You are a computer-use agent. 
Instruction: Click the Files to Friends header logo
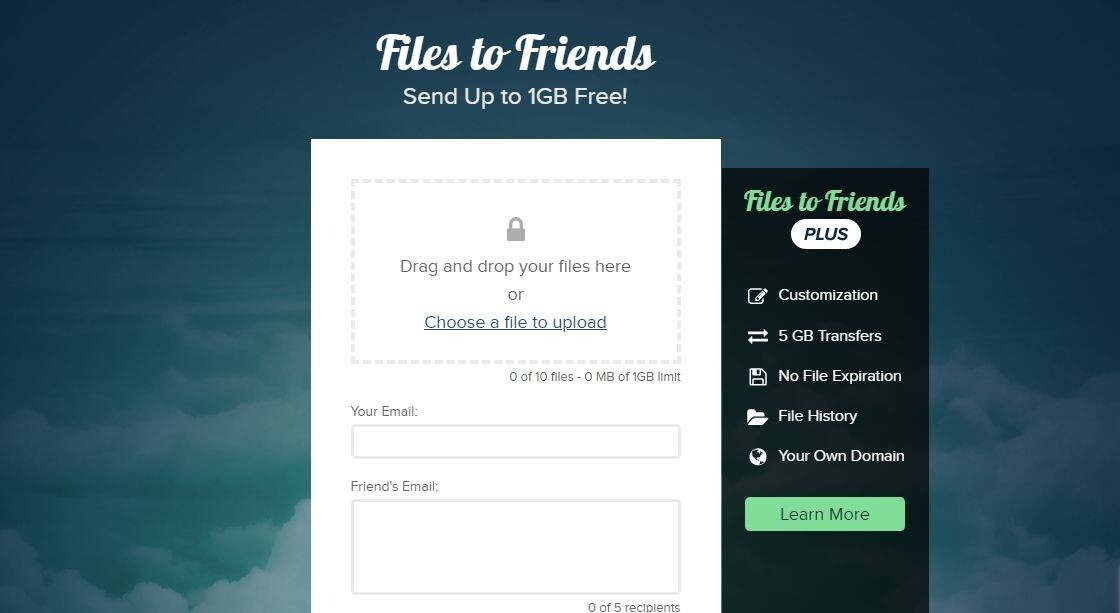pos(515,53)
